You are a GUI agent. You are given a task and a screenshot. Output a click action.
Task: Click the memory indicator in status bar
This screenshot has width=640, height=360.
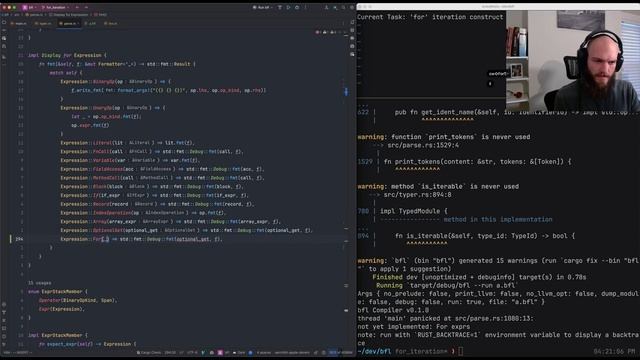(x=340, y=353)
